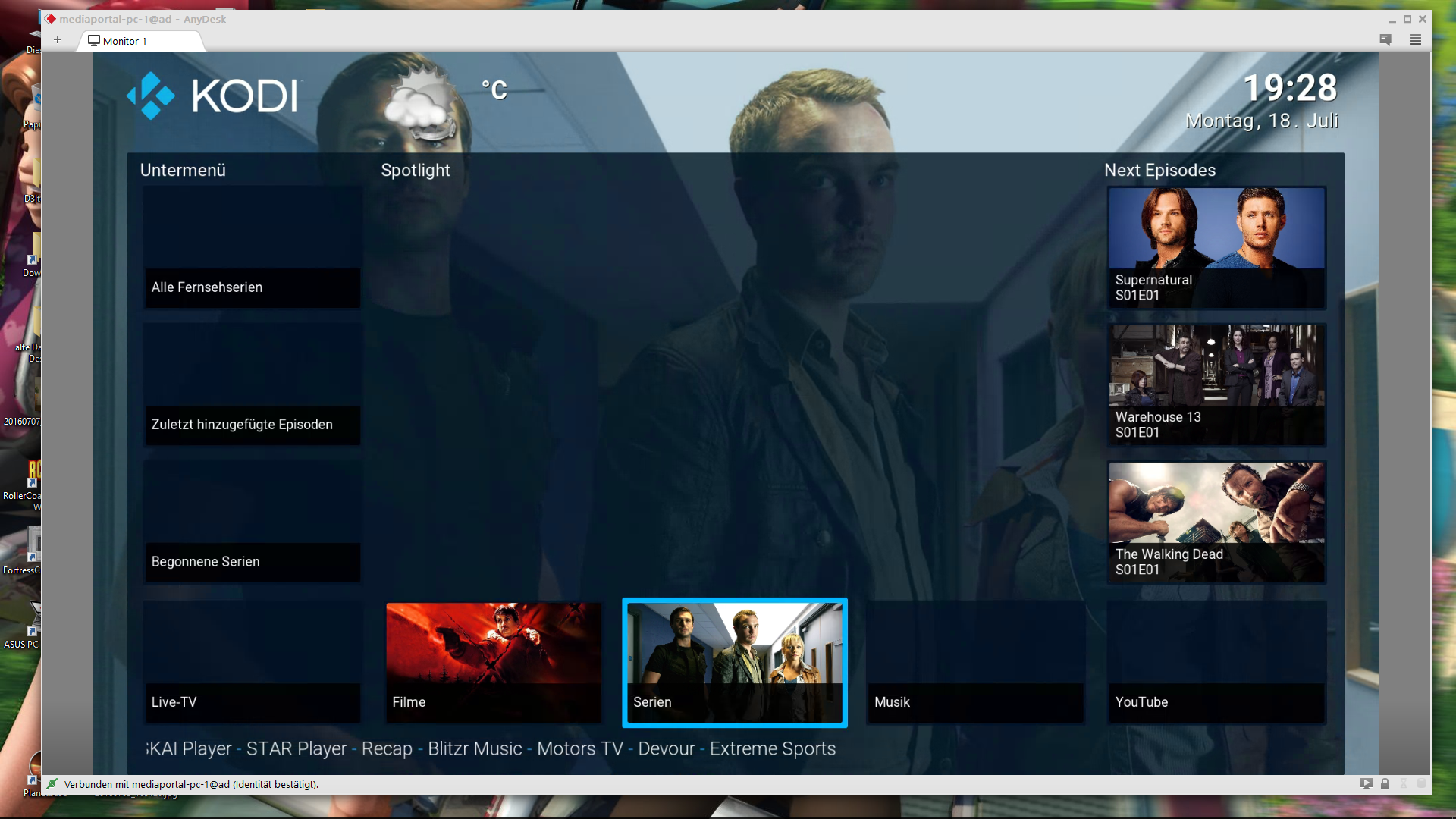Open the AnyDesk hamburger menu

[1416, 40]
